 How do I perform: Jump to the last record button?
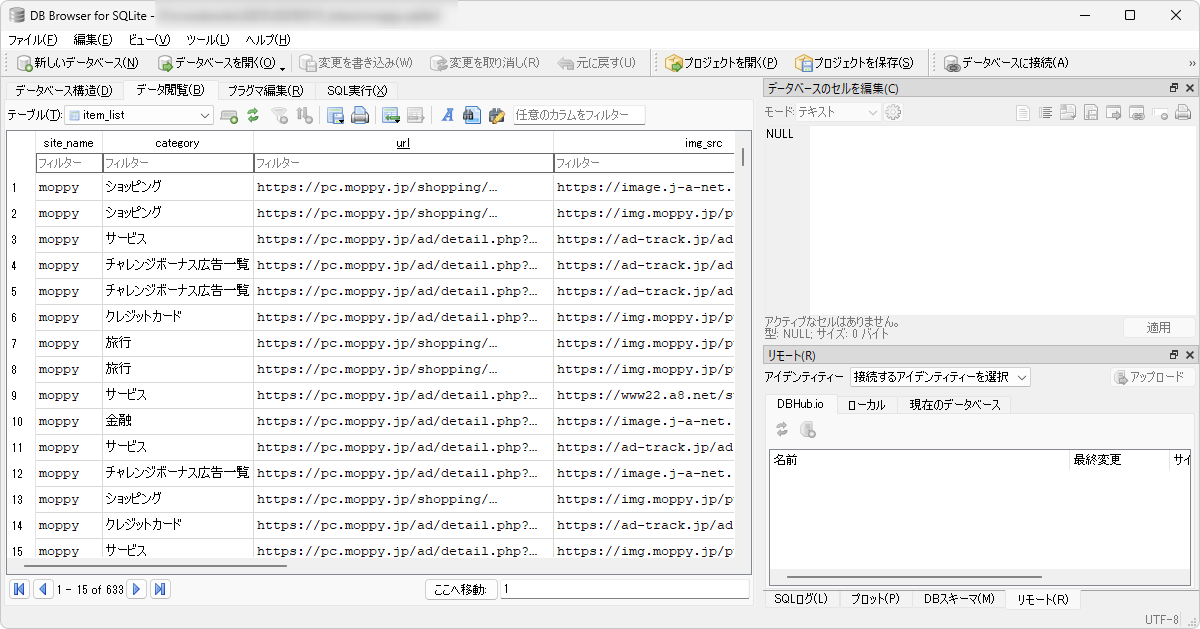click(160, 590)
